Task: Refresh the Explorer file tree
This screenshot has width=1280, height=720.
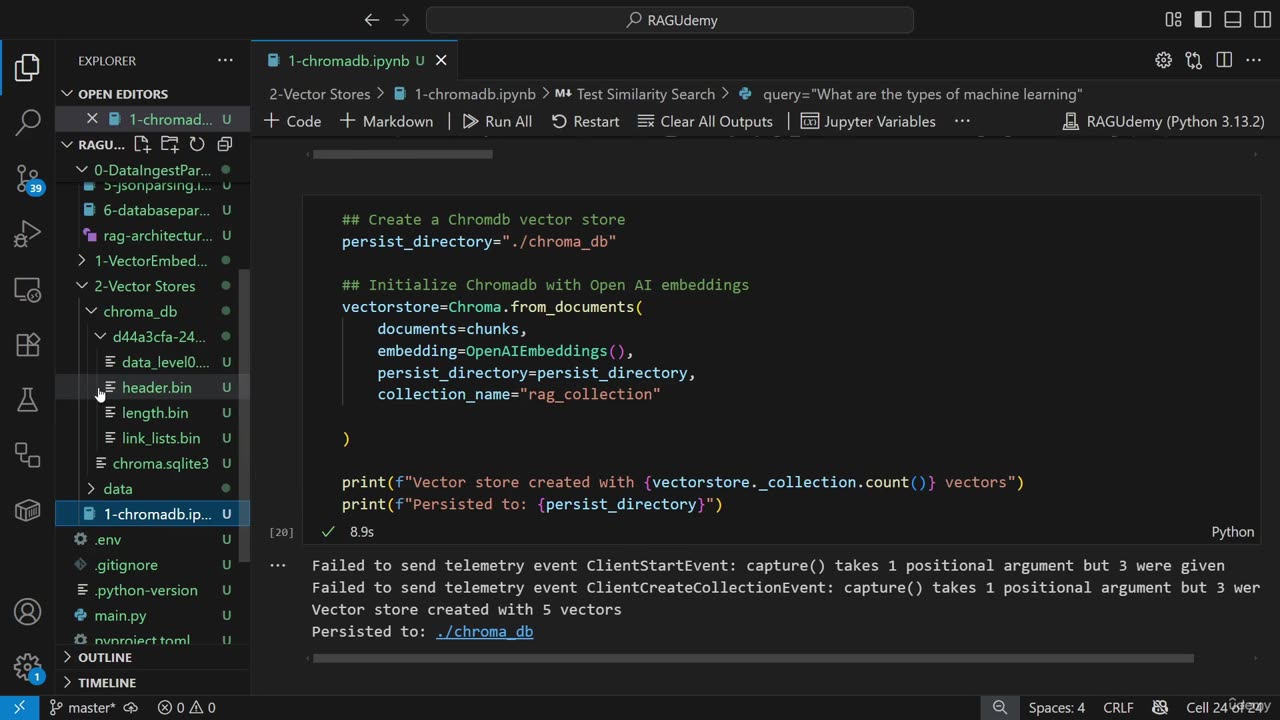Action: click(x=197, y=144)
